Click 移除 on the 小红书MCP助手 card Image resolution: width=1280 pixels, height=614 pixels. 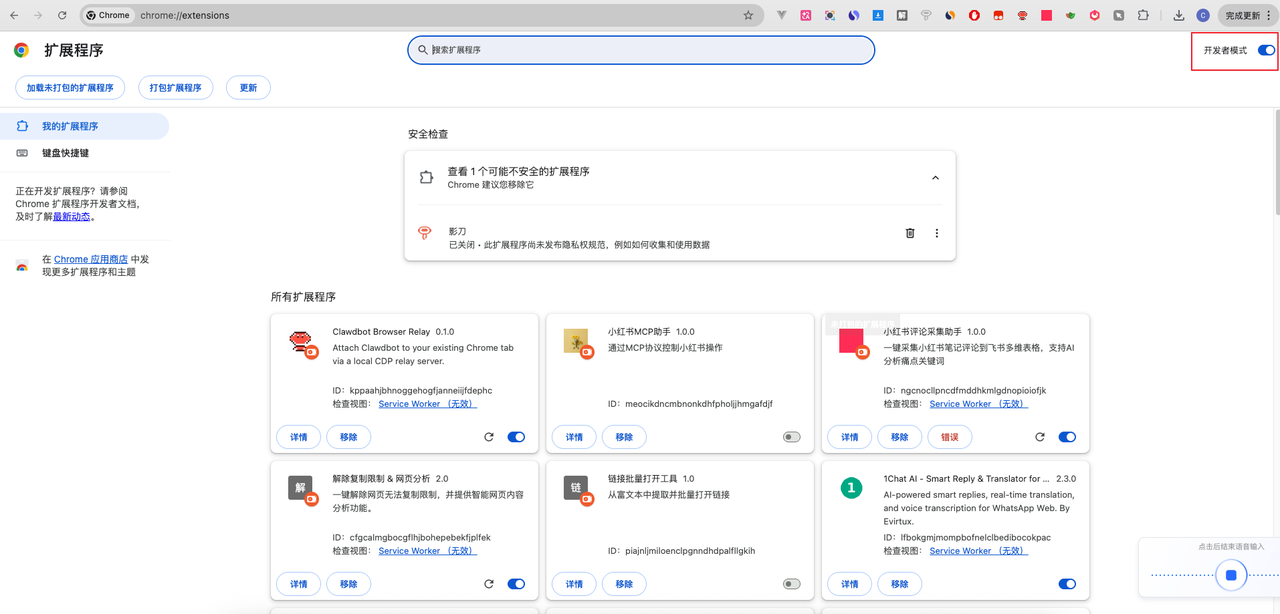[x=624, y=437]
